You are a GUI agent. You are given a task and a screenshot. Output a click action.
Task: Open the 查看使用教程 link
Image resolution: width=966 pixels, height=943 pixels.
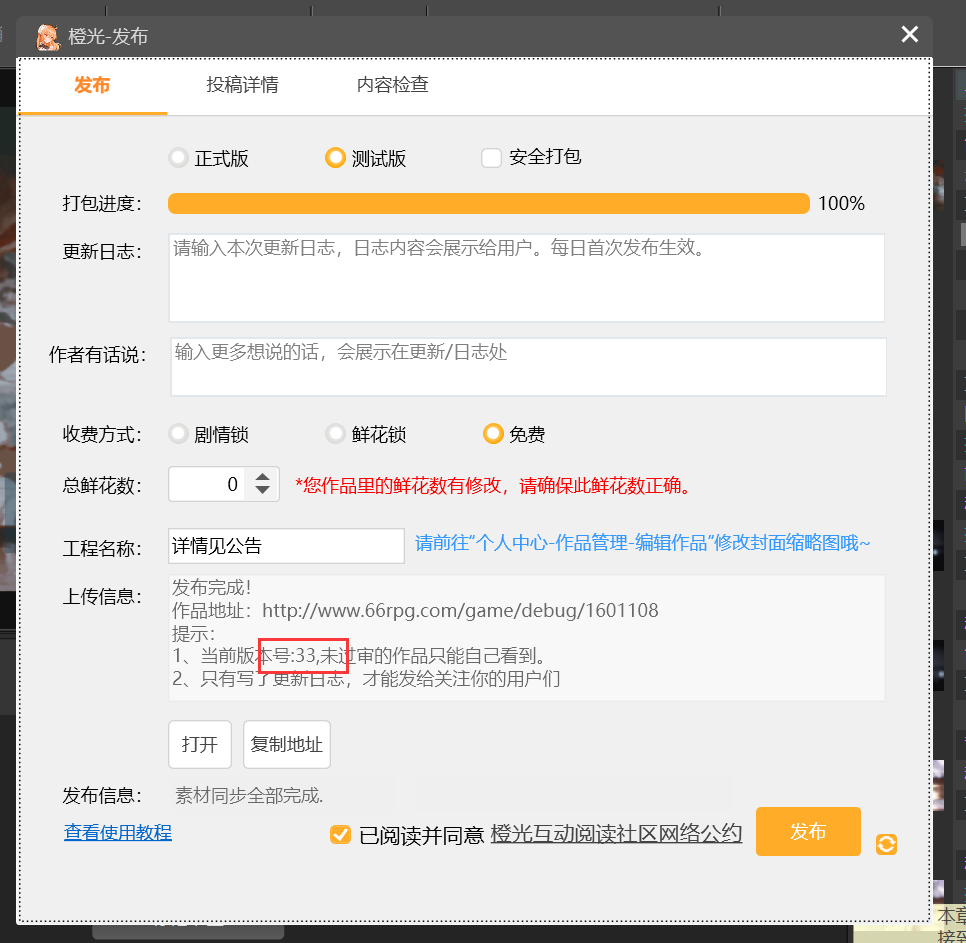pyautogui.click(x=118, y=832)
